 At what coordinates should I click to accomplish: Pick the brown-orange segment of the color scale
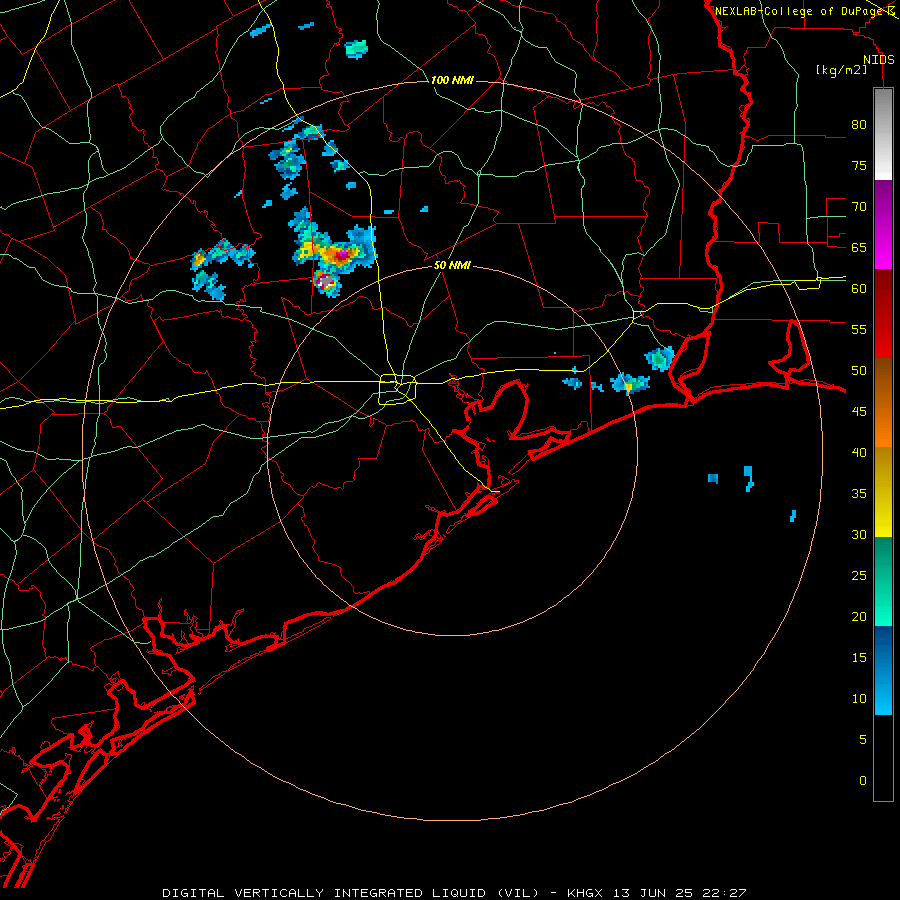883,402
